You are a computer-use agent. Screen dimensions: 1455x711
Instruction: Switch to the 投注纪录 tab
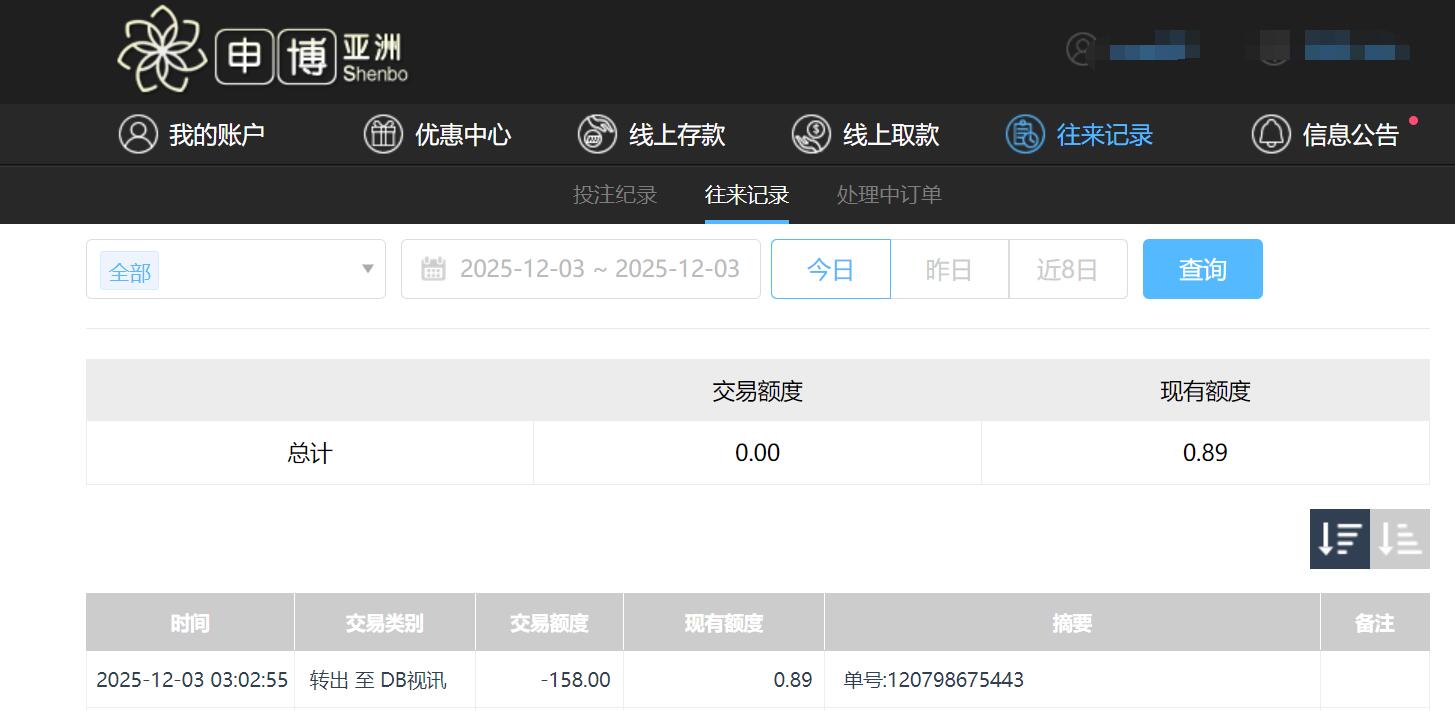(614, 194)
